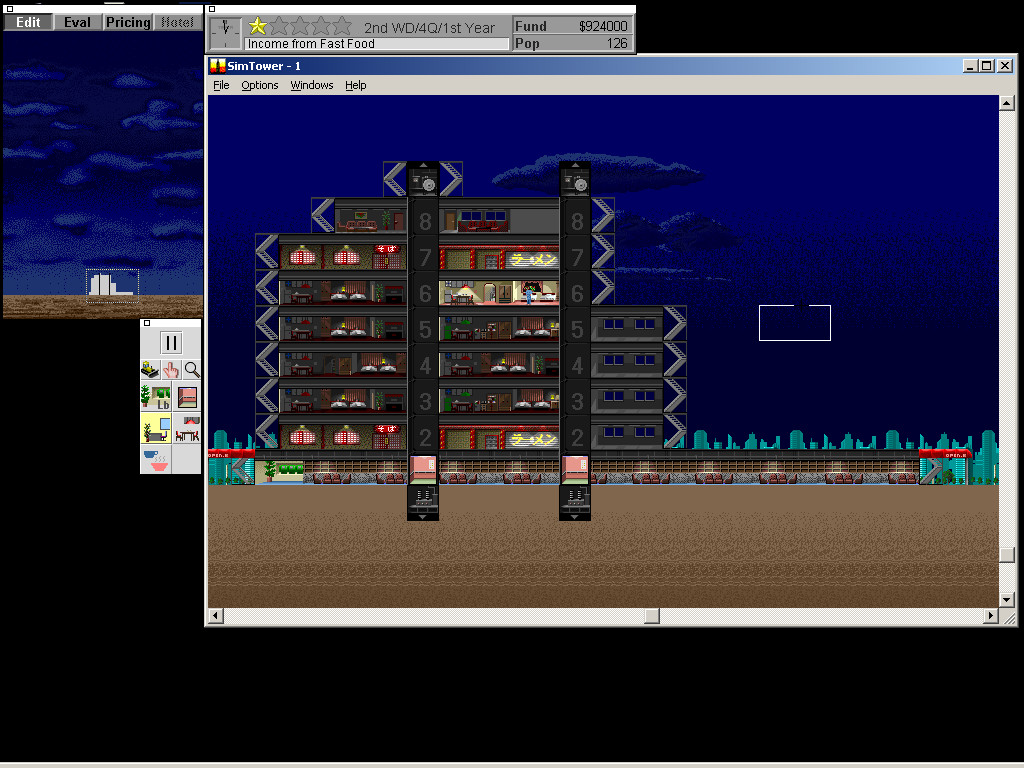Click the clock icon in the info bar

[x=226, y=34]
